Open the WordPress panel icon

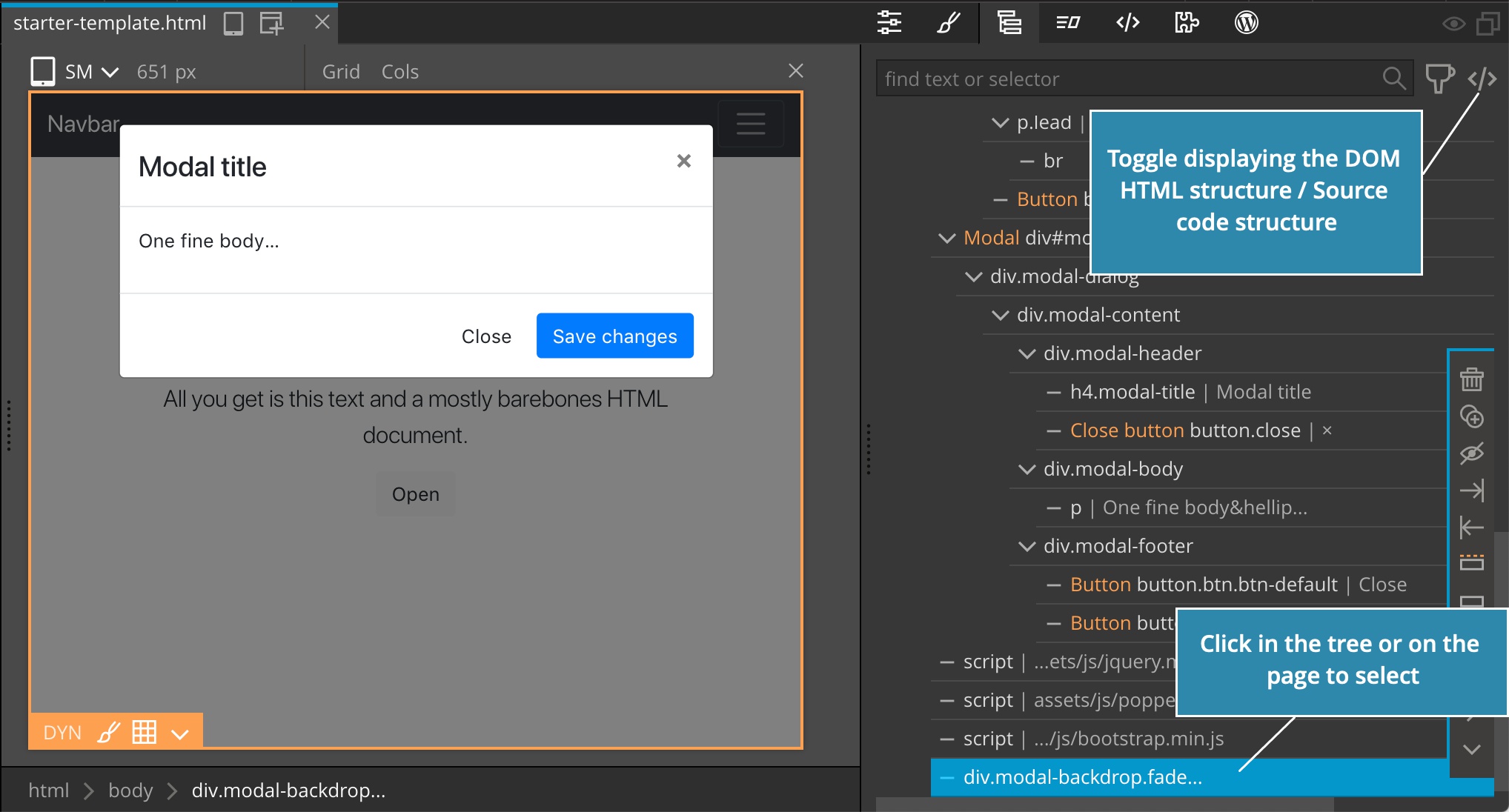pyautogui.click(x=1246, y=23)
